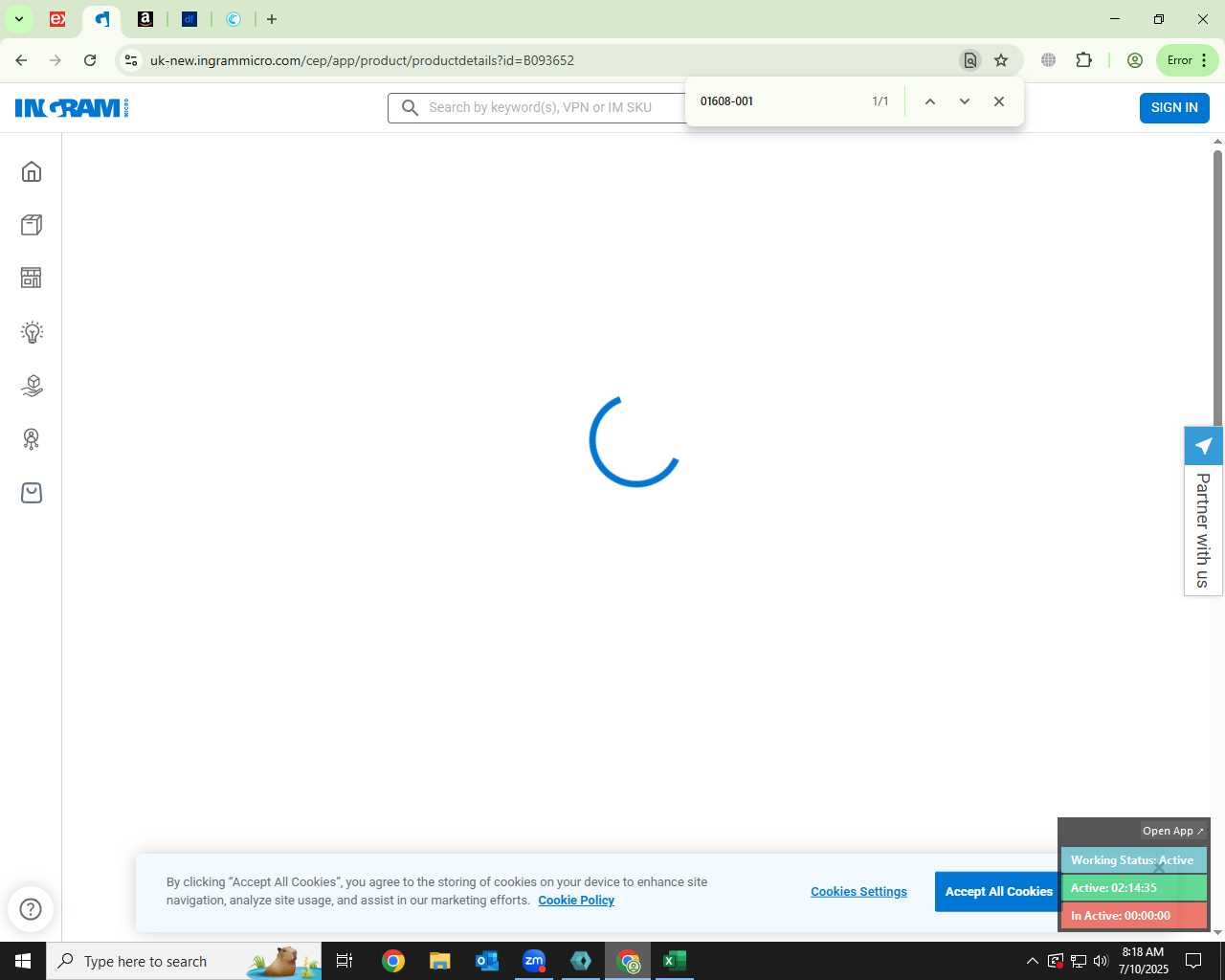The image size is (1225, 980).
Task: View site information icon in address bar
Action: (x=131, y=60)
